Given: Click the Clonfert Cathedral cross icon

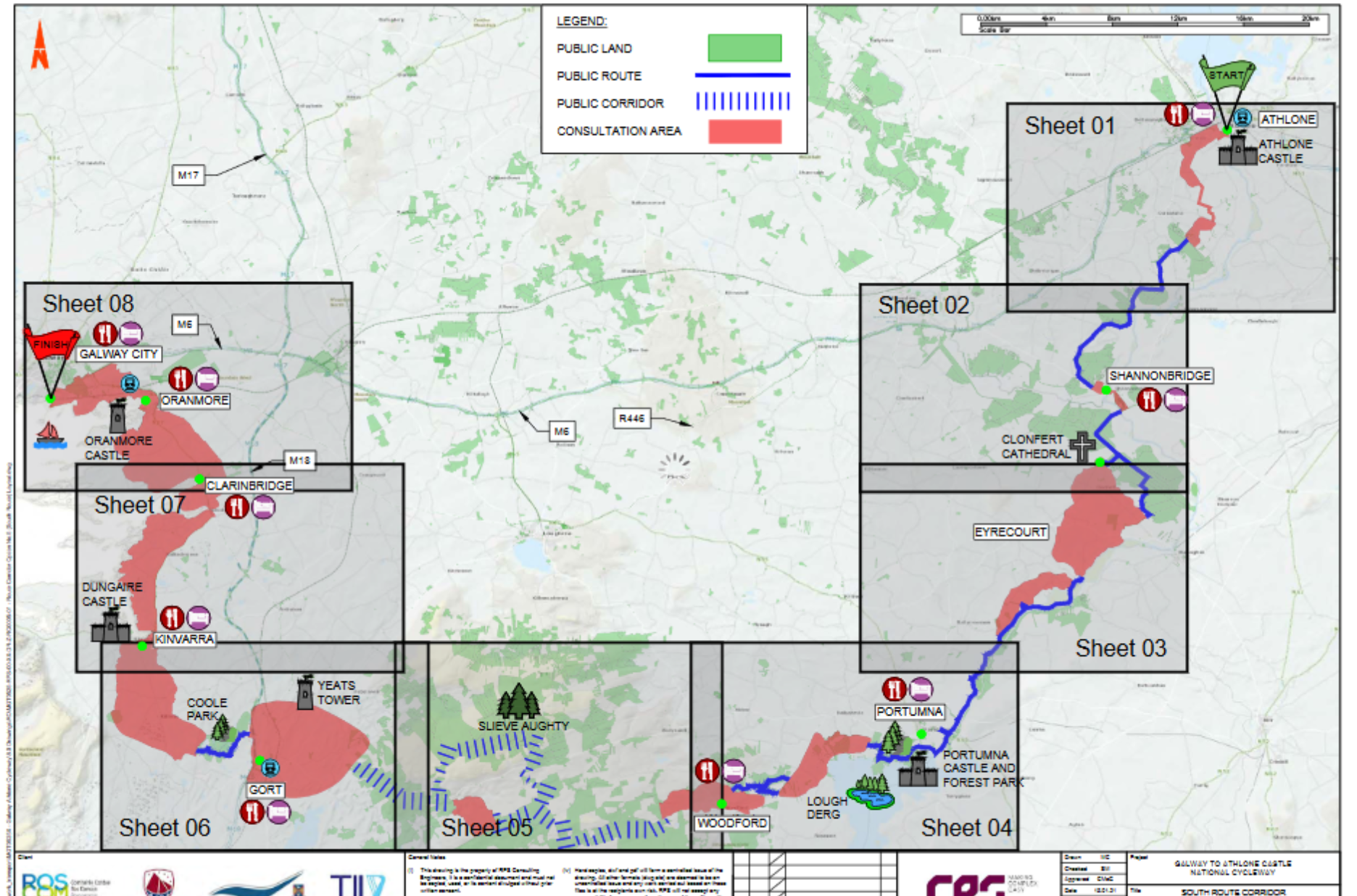Looking at the screenshot, I should [x=1083, y=446].
